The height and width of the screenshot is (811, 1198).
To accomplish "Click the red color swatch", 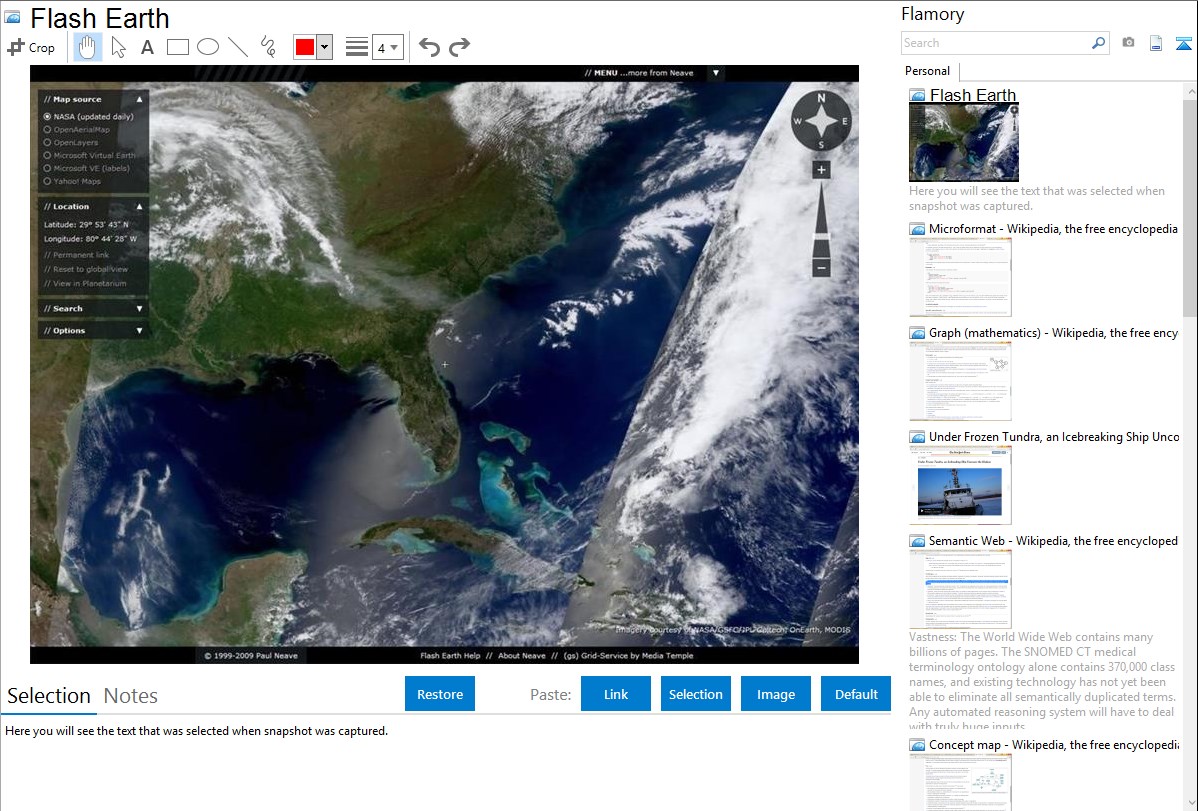I will [305, 47].
